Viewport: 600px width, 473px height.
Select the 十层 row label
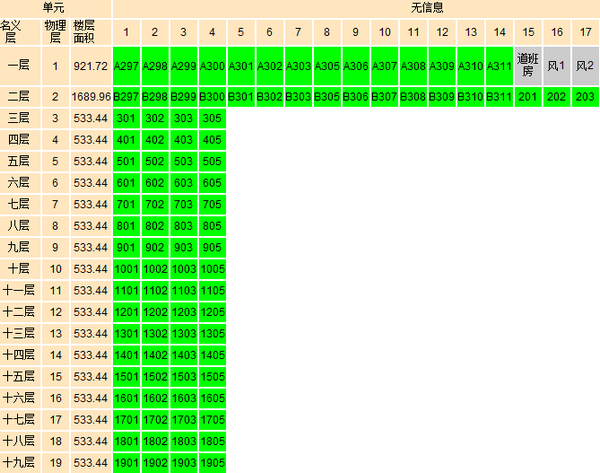(20, 269)
